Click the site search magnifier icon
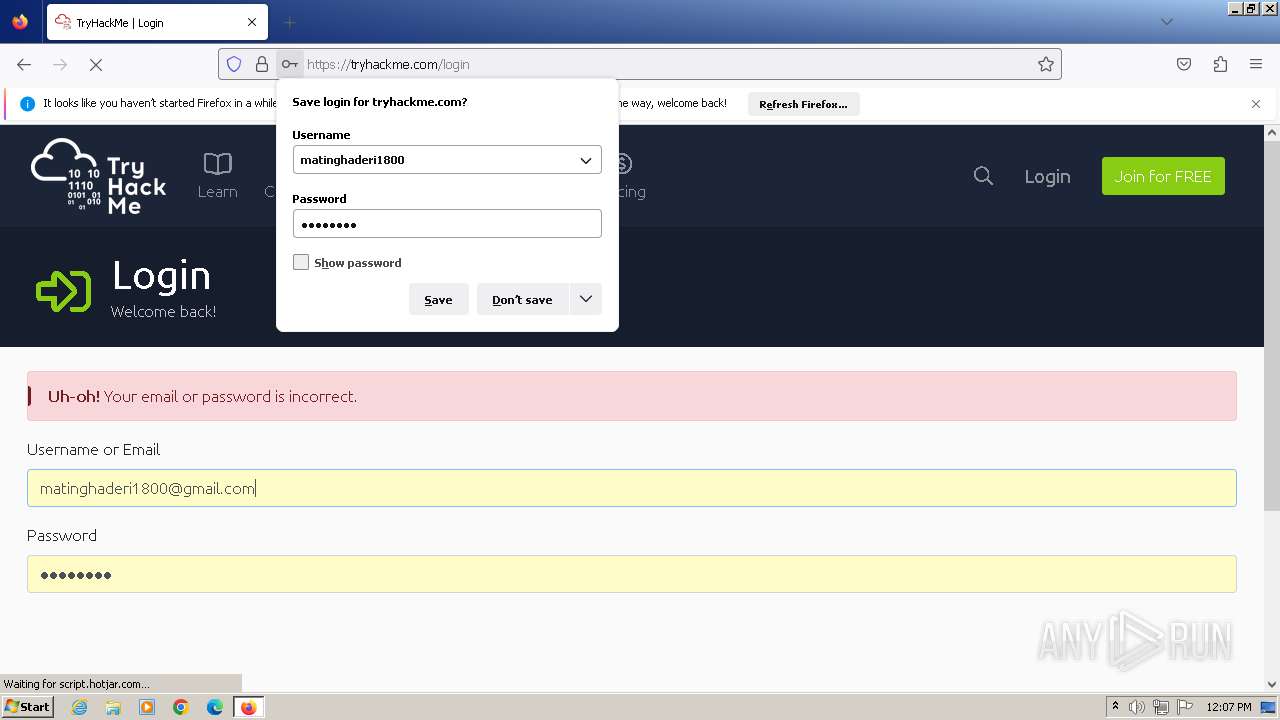 tap(983, 176)
